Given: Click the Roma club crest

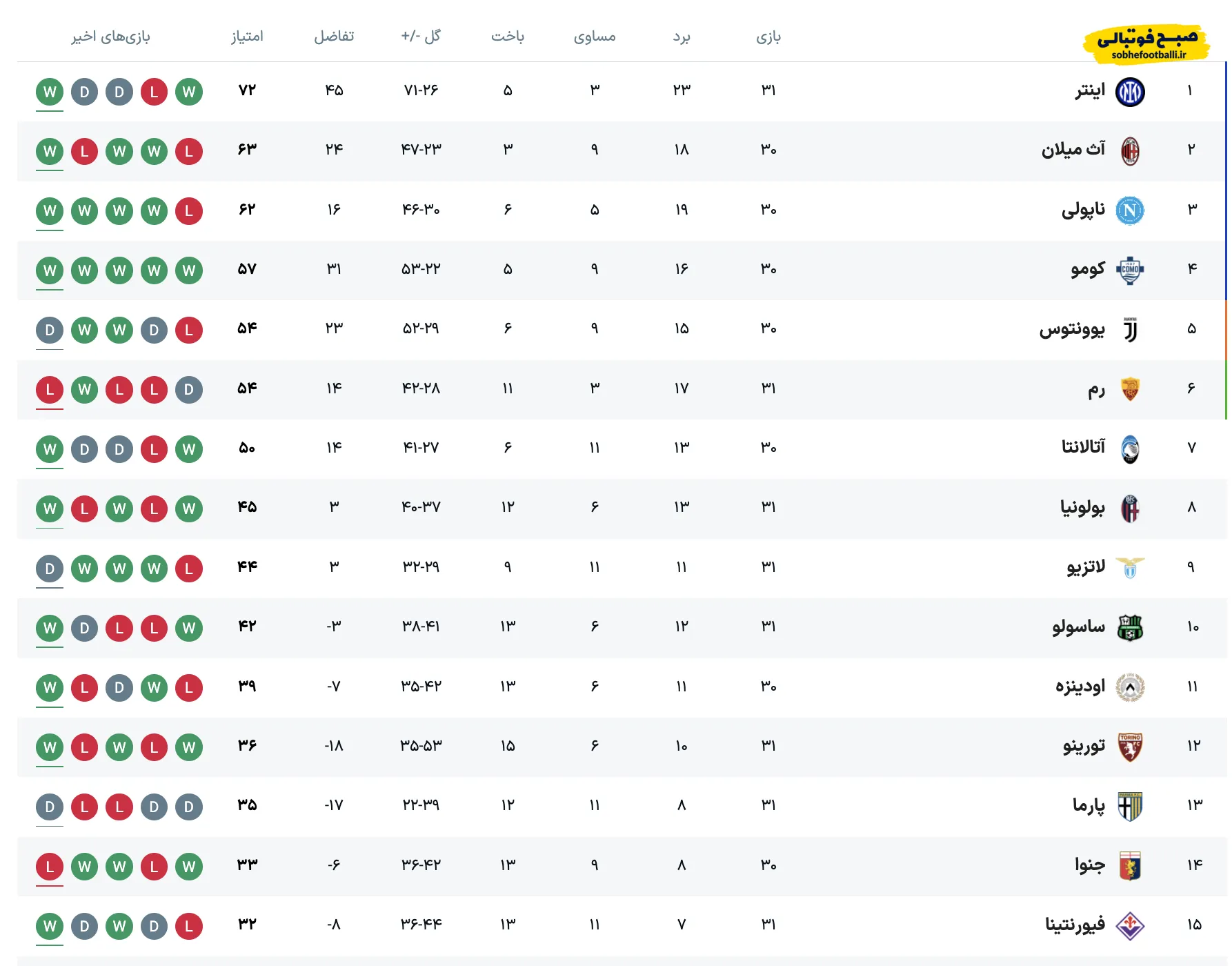Looking at the screenshot, I should [x=1130, y=389].
